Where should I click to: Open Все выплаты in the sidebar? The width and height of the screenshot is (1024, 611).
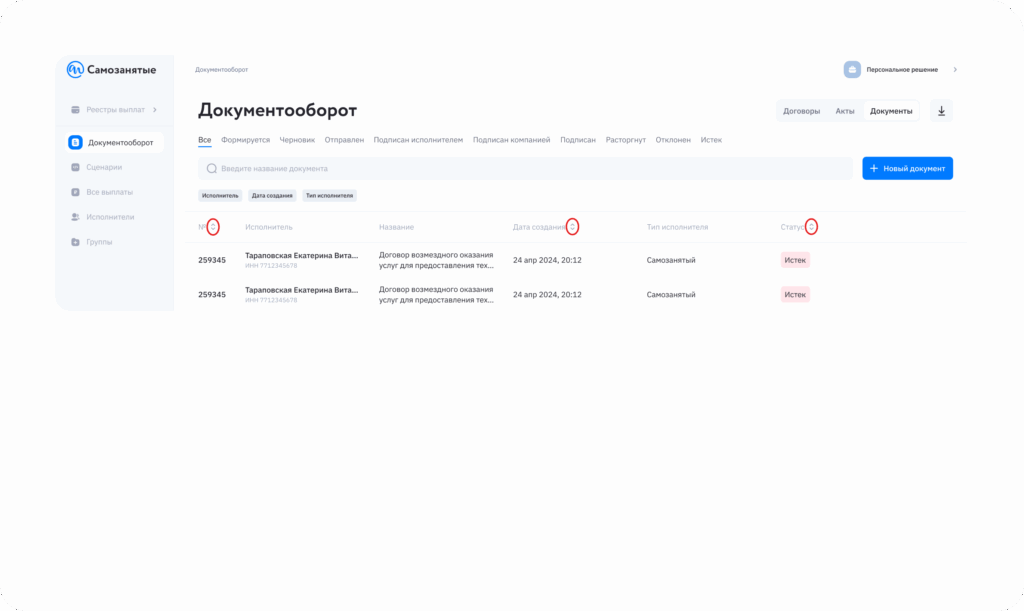(108, 192)
